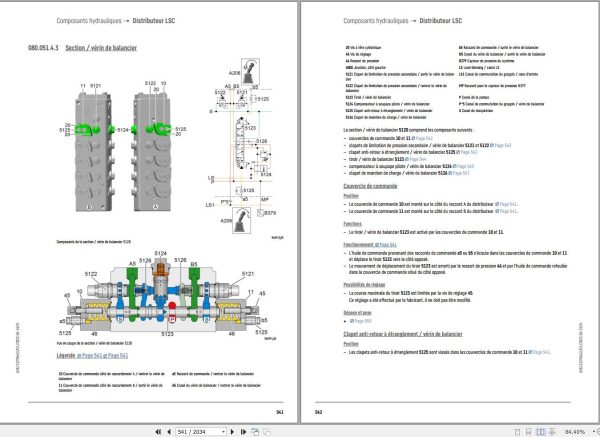
Task: Follow the Page 546 link after compensateur 5124
Action: tap(463, 166)
